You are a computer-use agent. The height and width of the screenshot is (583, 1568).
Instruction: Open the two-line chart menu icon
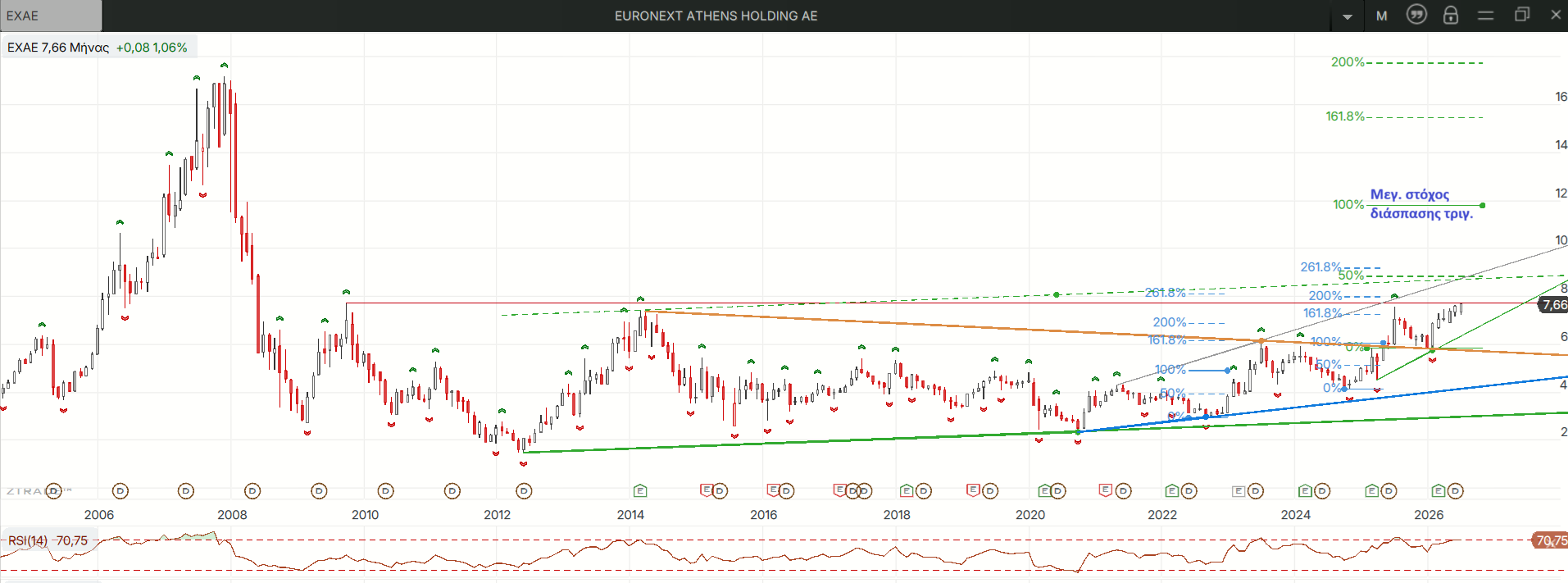1485,16
